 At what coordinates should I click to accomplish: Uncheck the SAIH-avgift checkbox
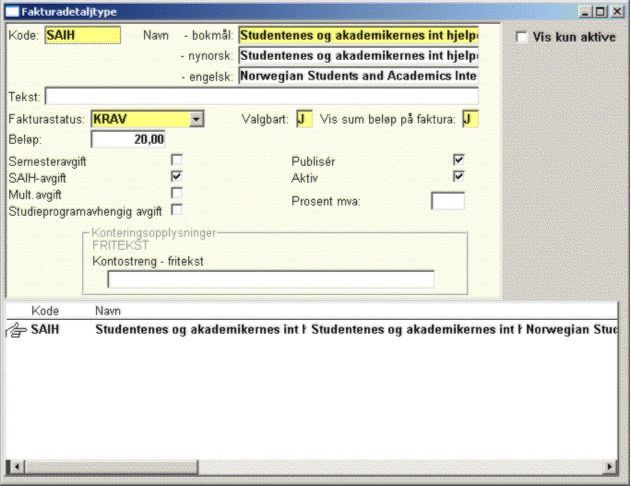point(176,176)
